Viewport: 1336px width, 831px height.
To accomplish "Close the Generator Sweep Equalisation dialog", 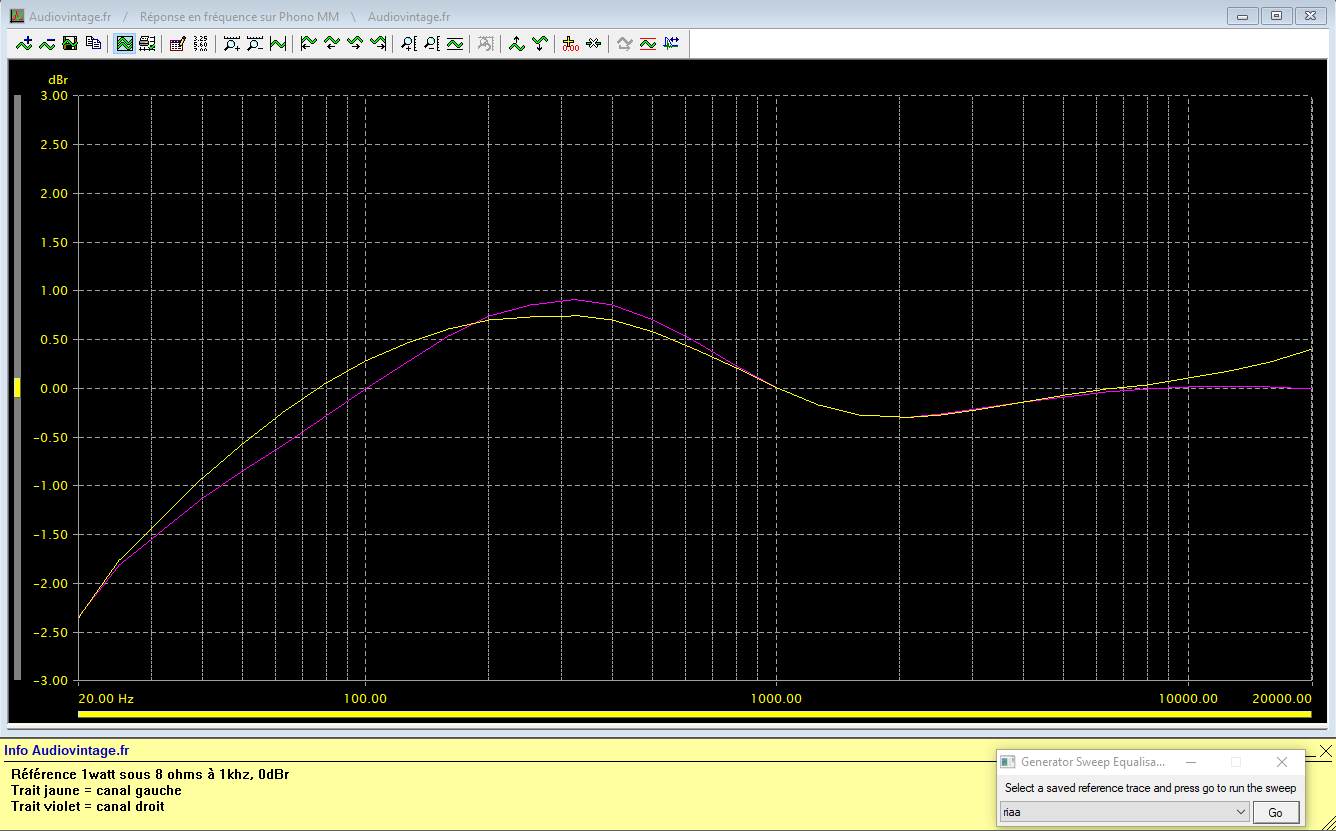I will click(1282, 762).
